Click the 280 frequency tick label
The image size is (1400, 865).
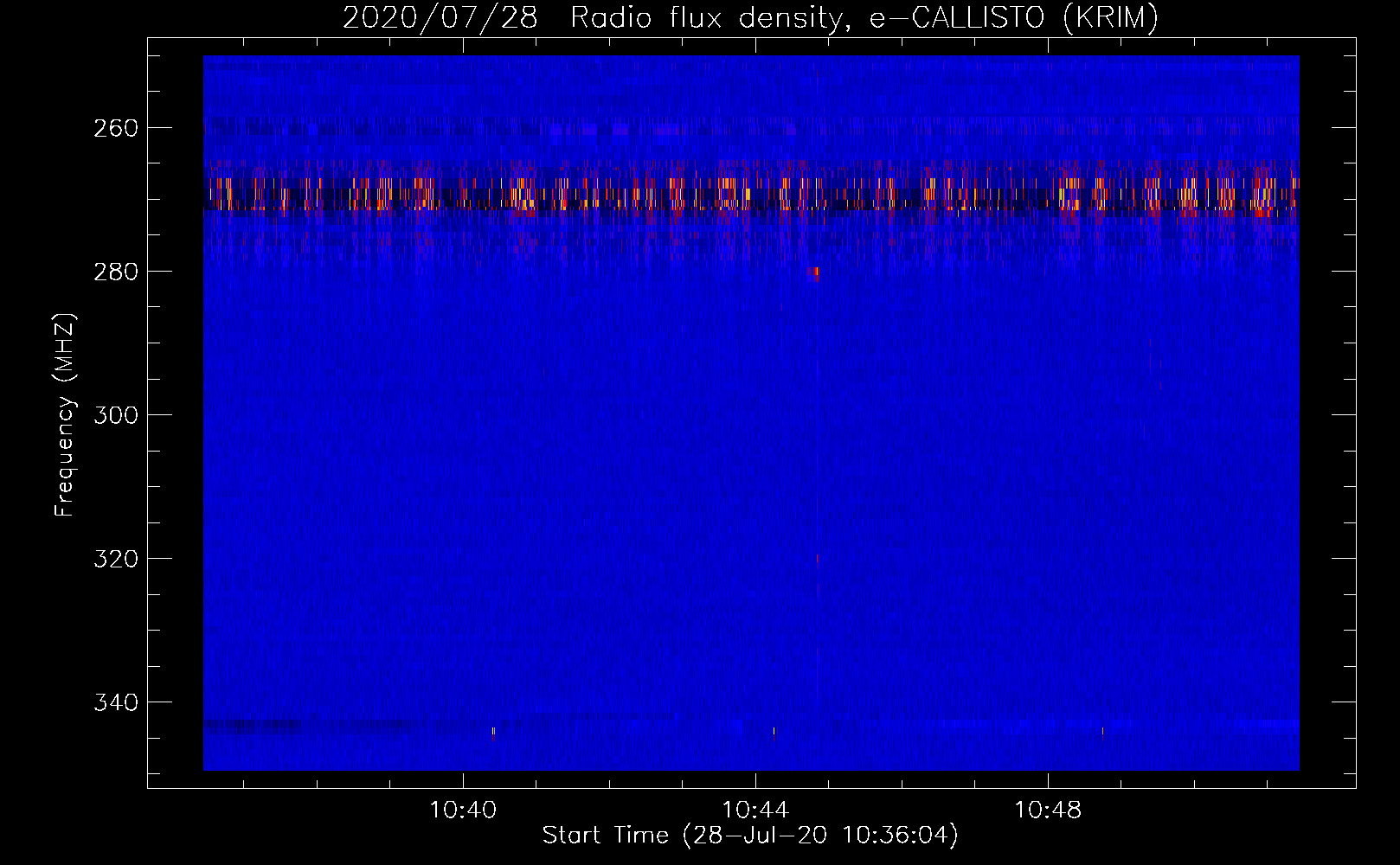tap(116, 272)
